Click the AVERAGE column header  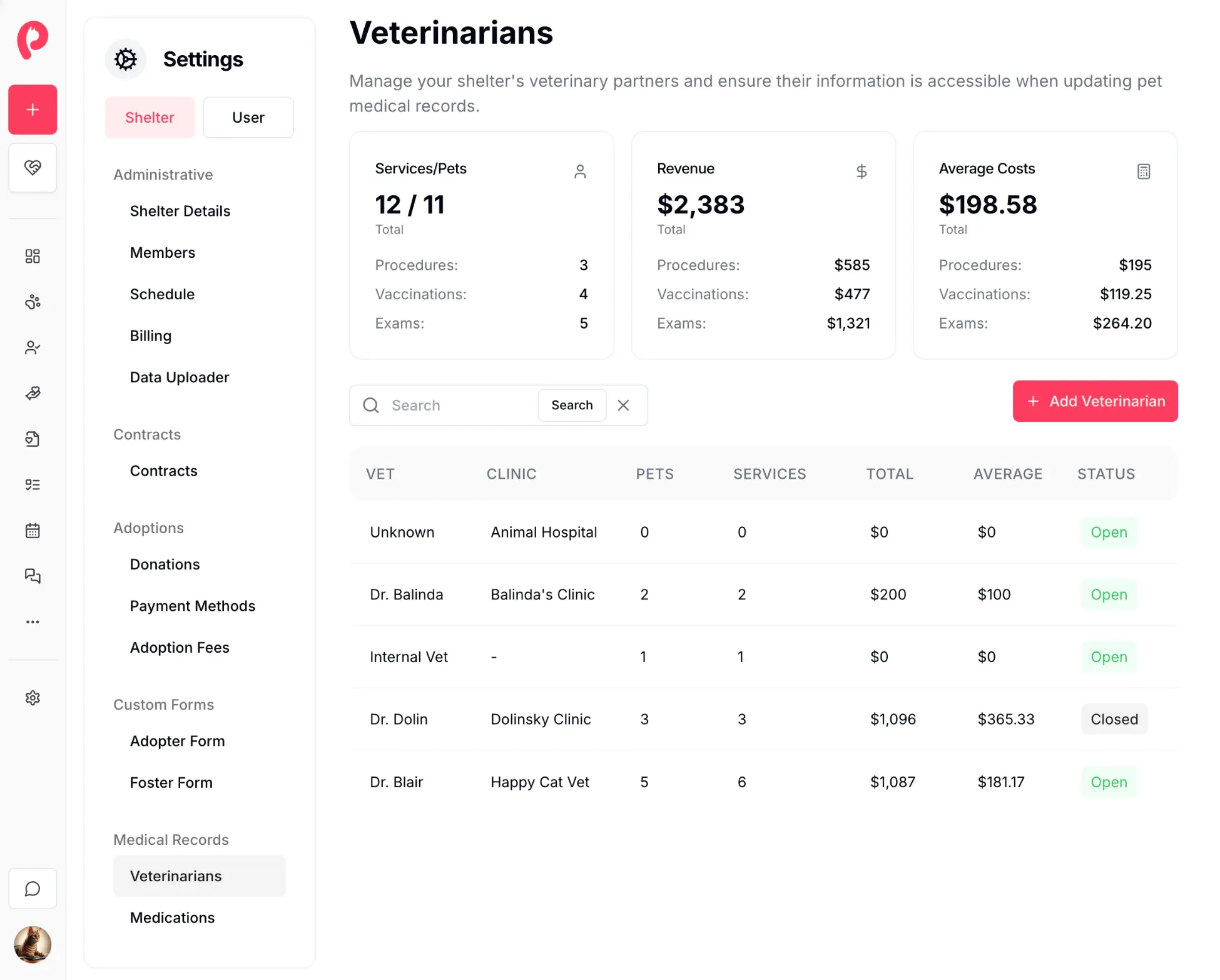[1008, 474]
